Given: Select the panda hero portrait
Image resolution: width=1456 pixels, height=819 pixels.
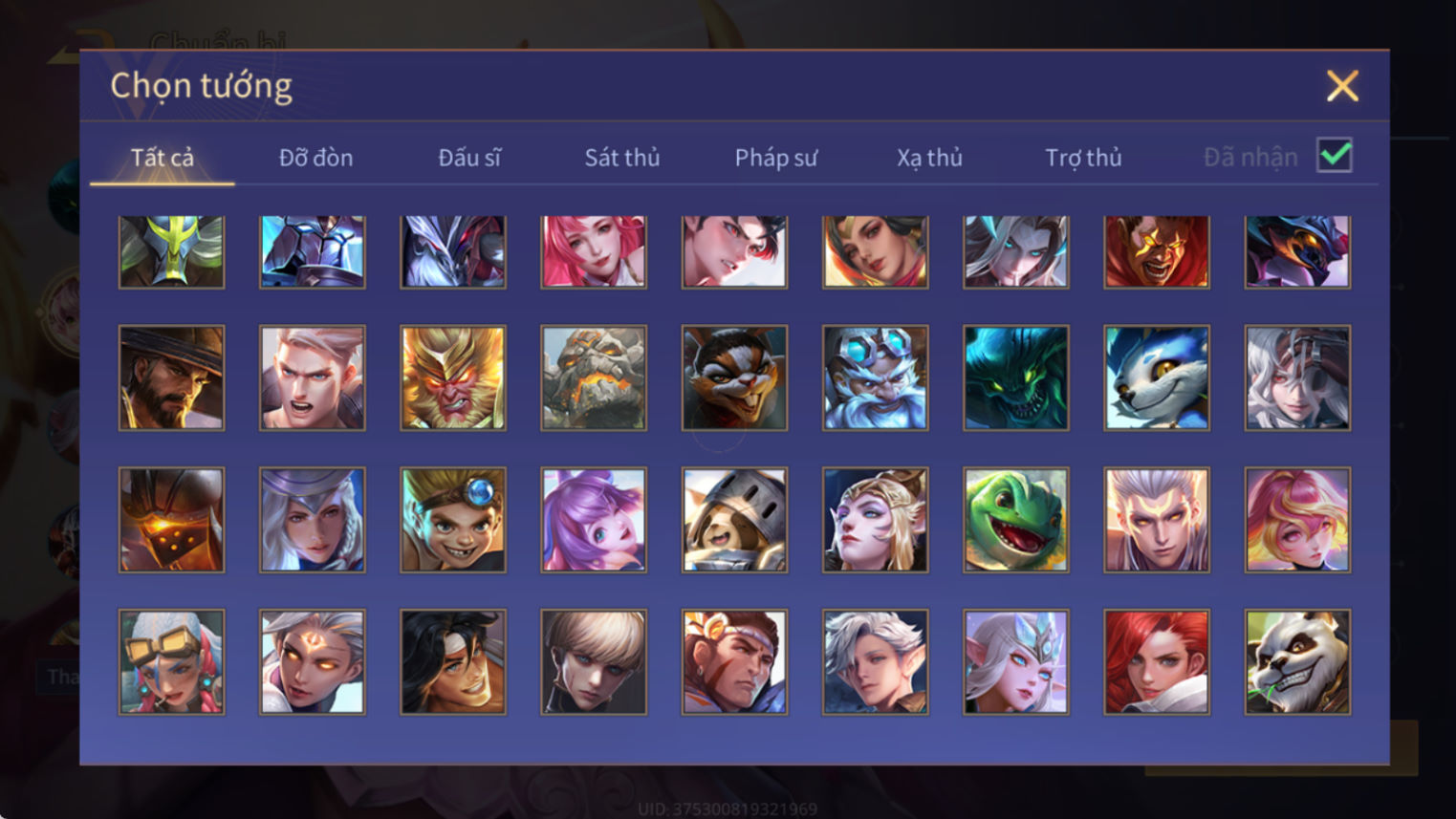Looking at the screenshot, I should pos(1297,662).
